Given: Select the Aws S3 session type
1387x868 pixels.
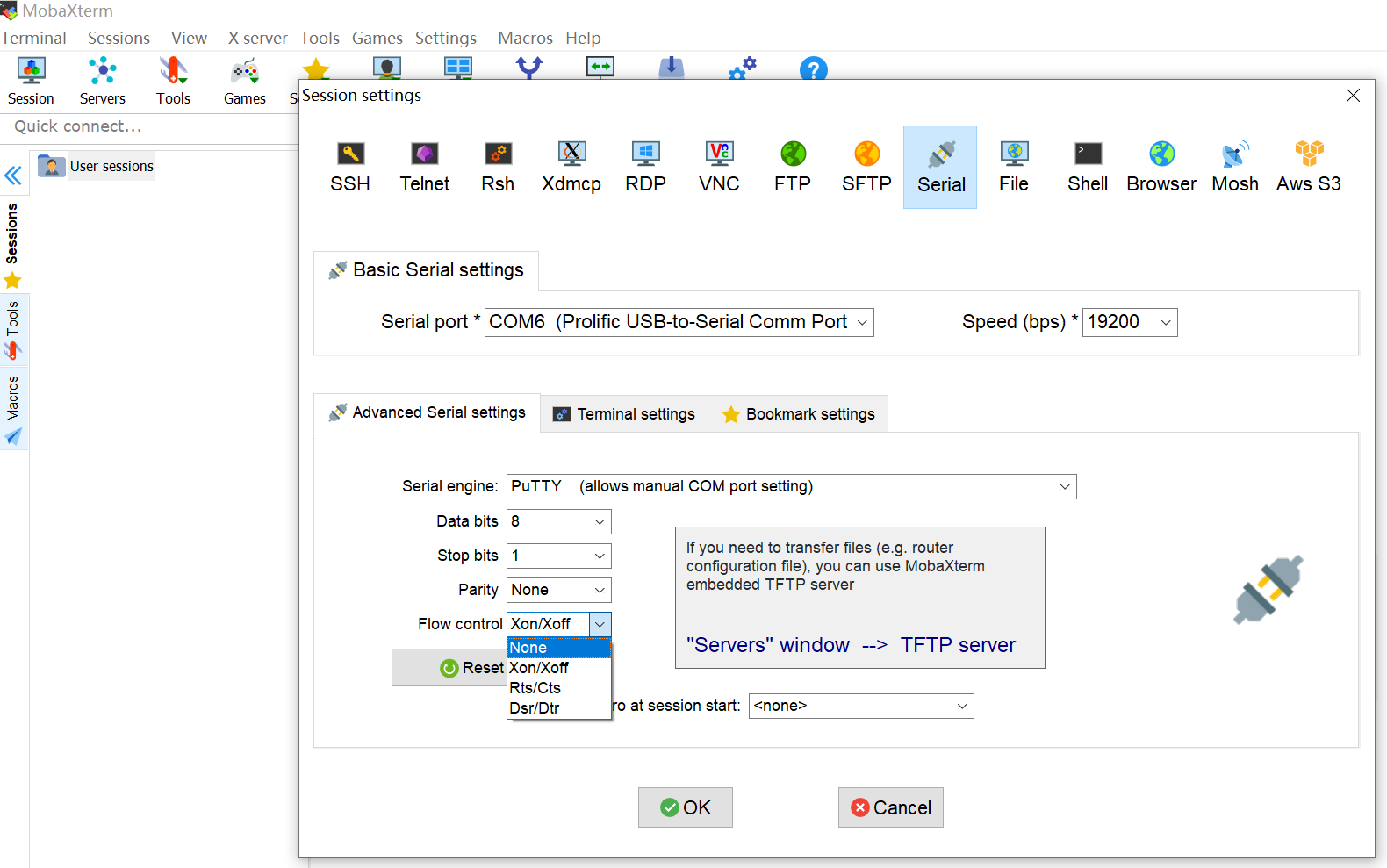Looking at the screenshot, I should [1309, 167].
